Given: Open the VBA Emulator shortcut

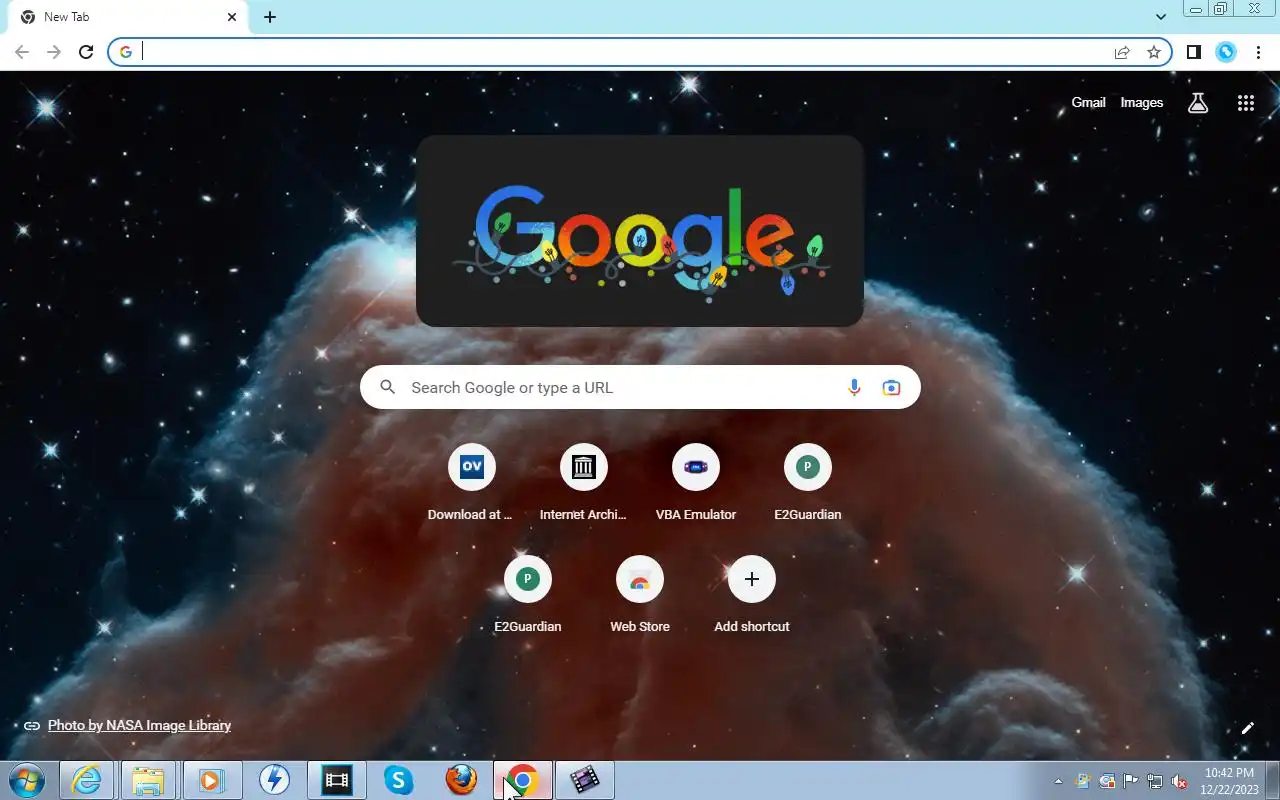Looking at the screenshot, I should (x=696, y=483).
